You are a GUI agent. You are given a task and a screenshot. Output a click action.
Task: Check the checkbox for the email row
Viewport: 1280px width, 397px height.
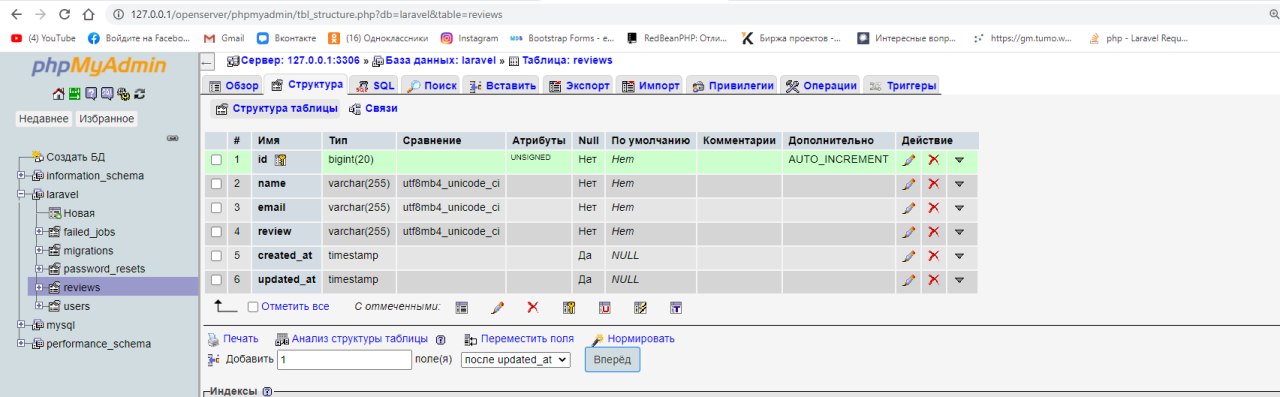(215, 208)
